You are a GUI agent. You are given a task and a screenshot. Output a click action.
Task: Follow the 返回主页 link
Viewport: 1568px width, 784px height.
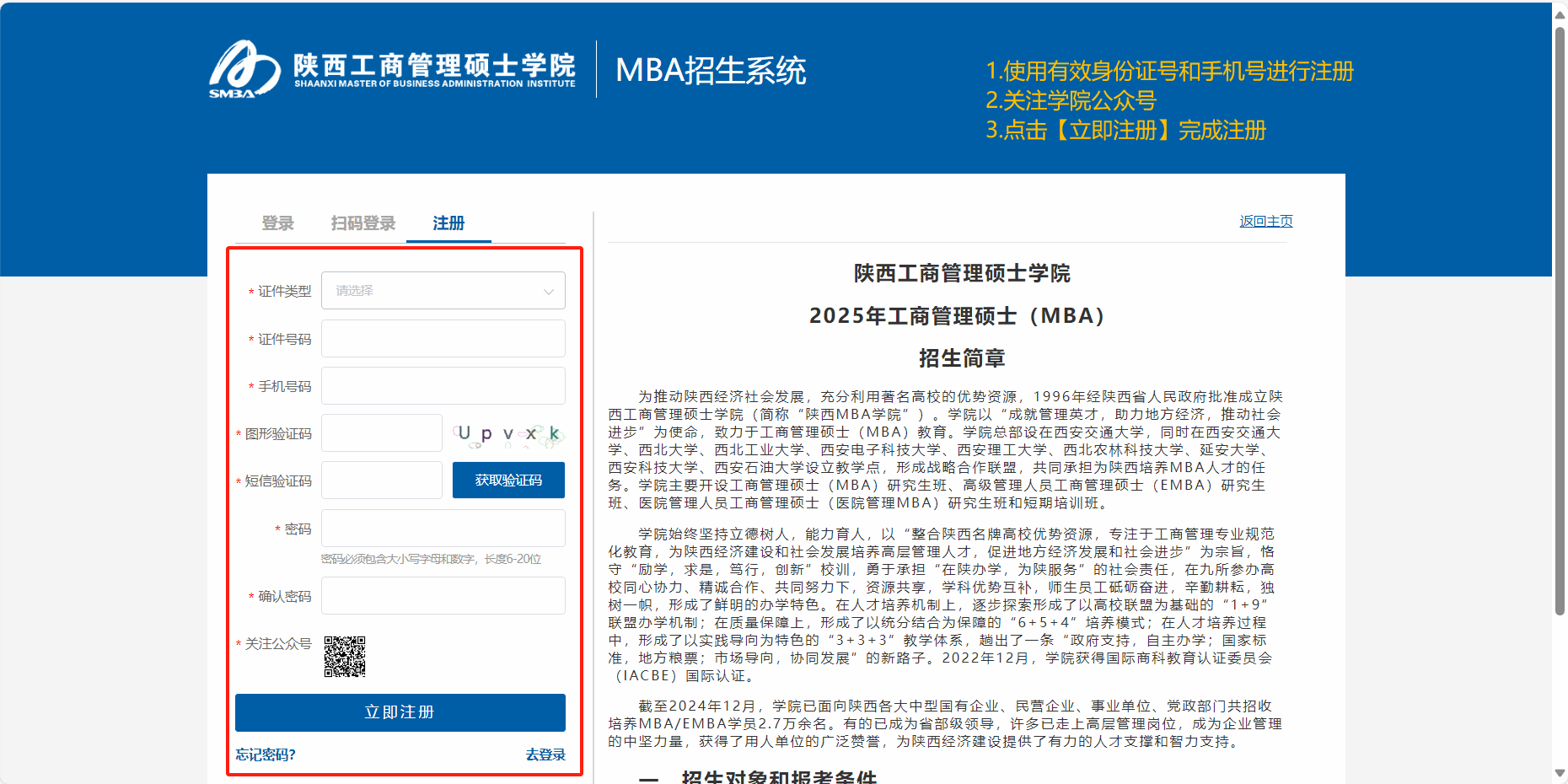tap(1265, 221)
